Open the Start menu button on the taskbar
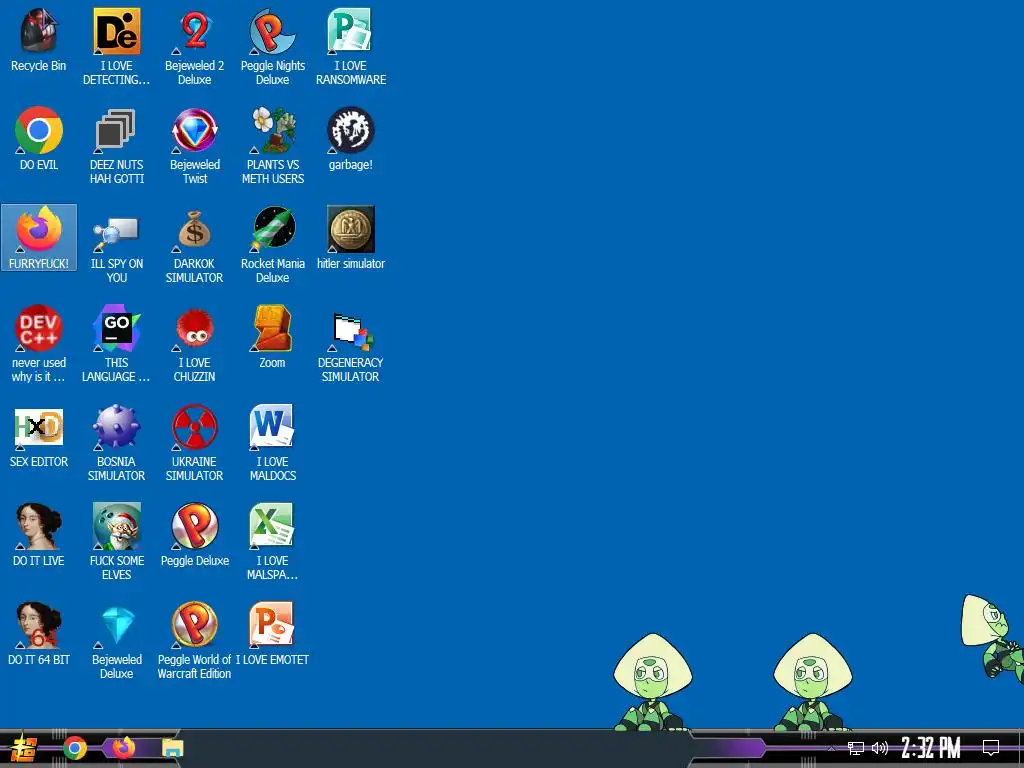 (24, 748)
